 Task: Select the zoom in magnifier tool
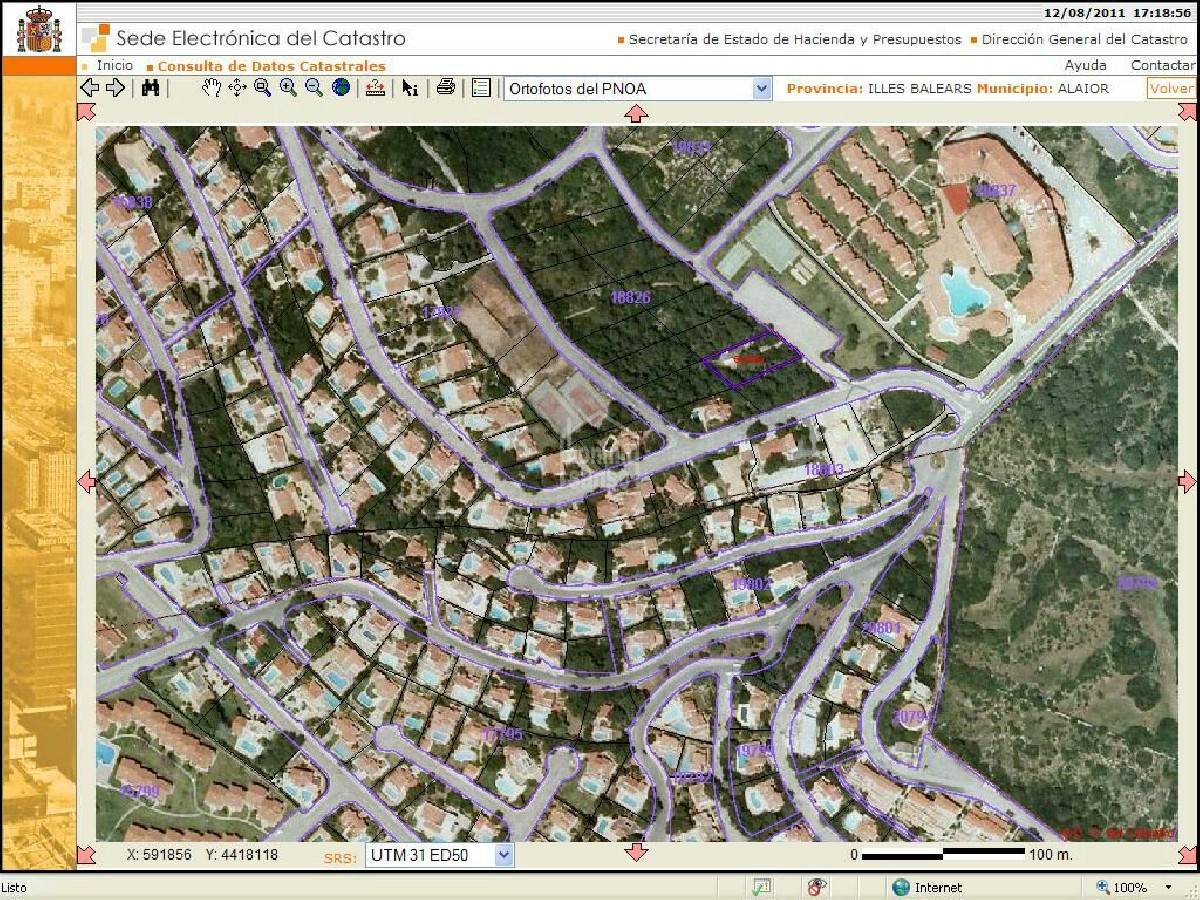click(x=288, y=88)
